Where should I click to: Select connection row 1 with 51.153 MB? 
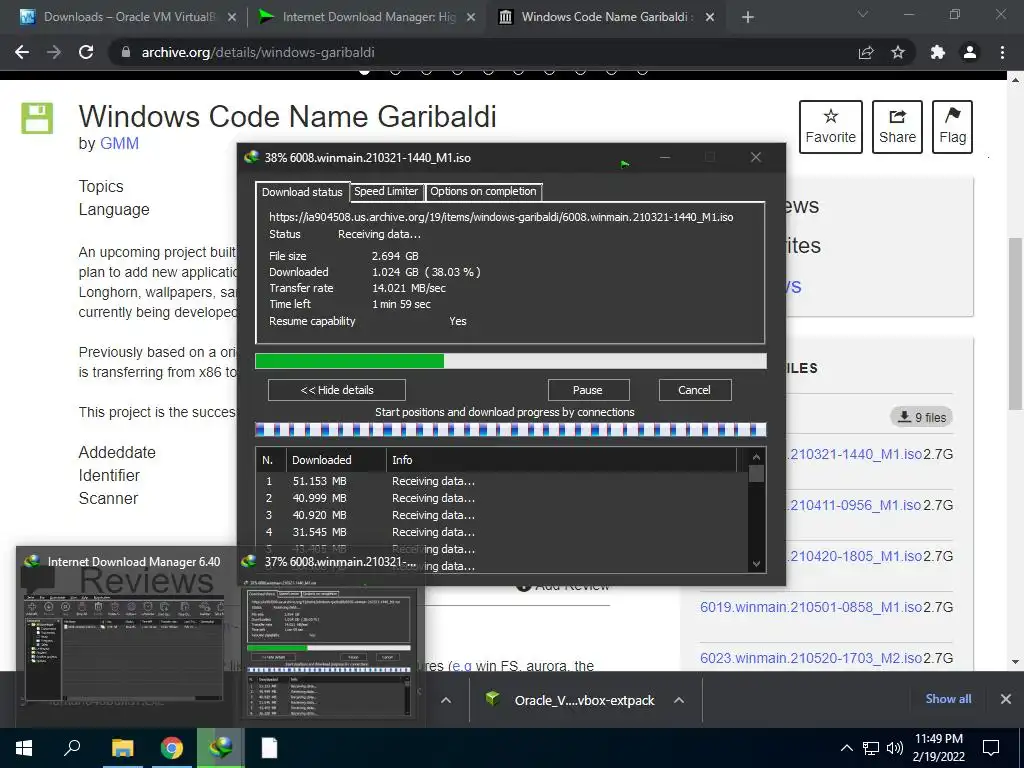pyautogui.click(x=502, y=481)
